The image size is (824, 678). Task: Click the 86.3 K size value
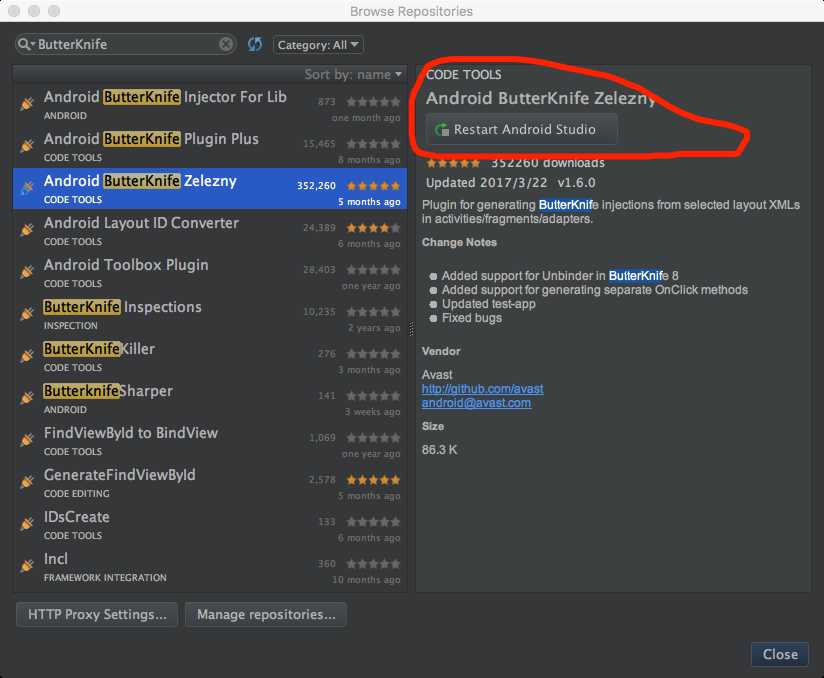(x=439, y=450)
